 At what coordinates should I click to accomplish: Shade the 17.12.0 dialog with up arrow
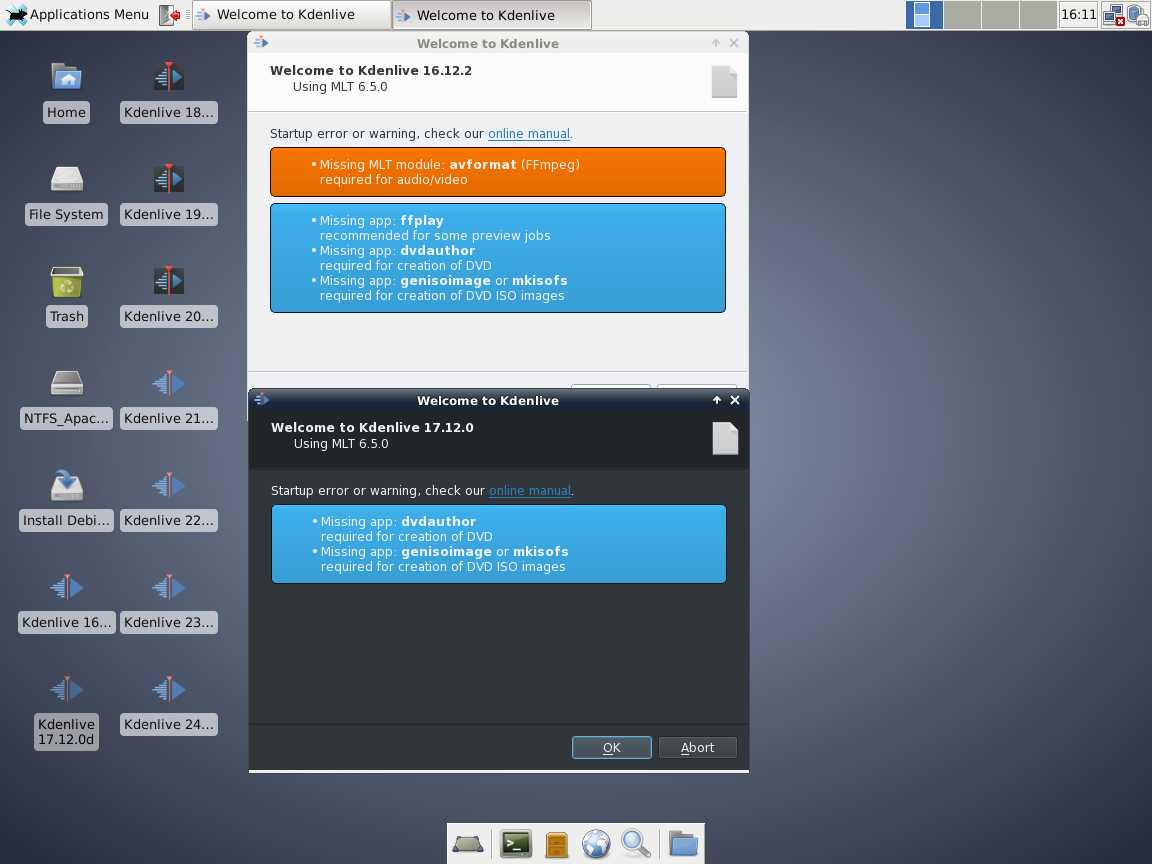[x=716, y=400]
